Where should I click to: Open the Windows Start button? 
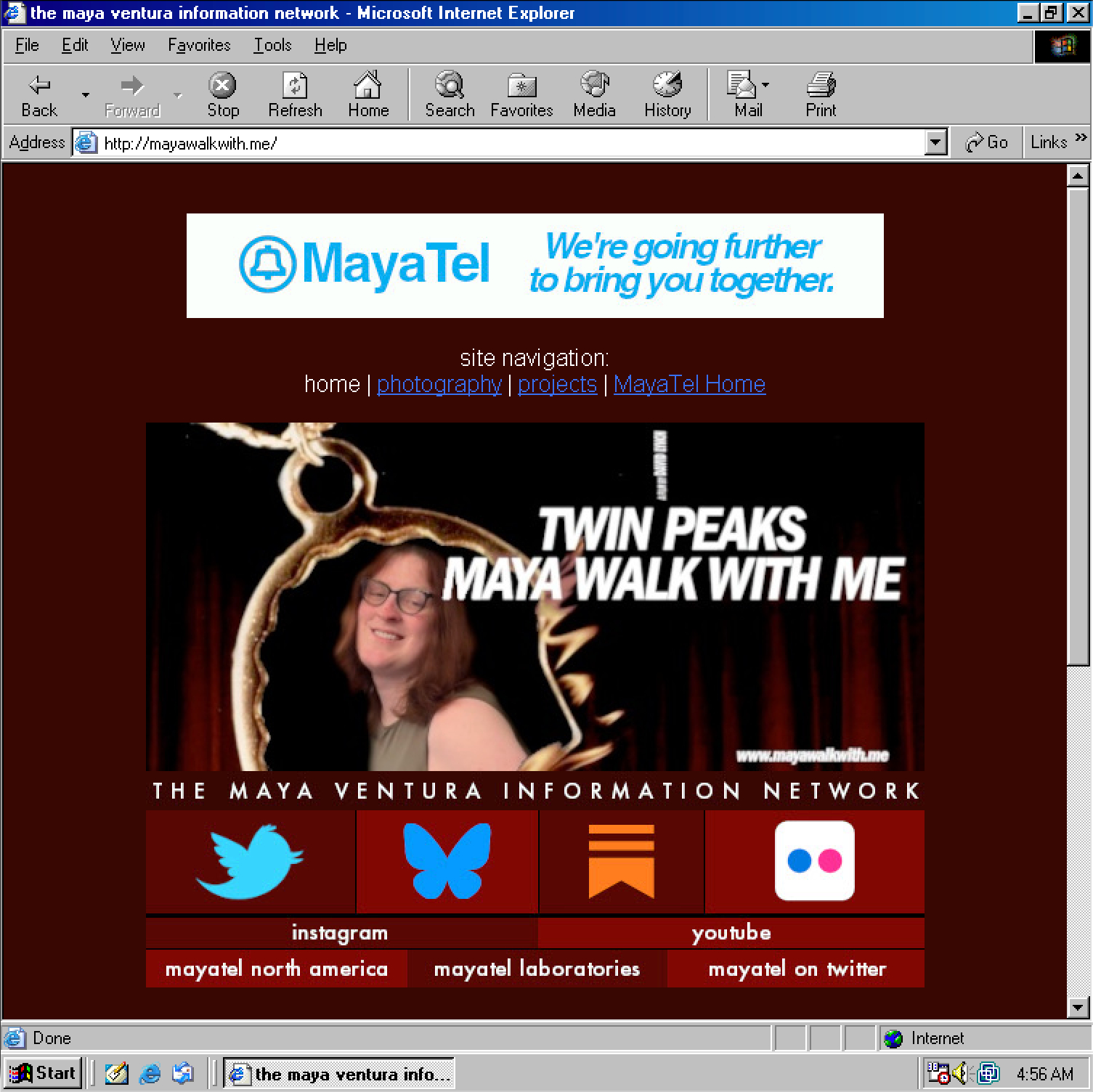(44, 1073)
